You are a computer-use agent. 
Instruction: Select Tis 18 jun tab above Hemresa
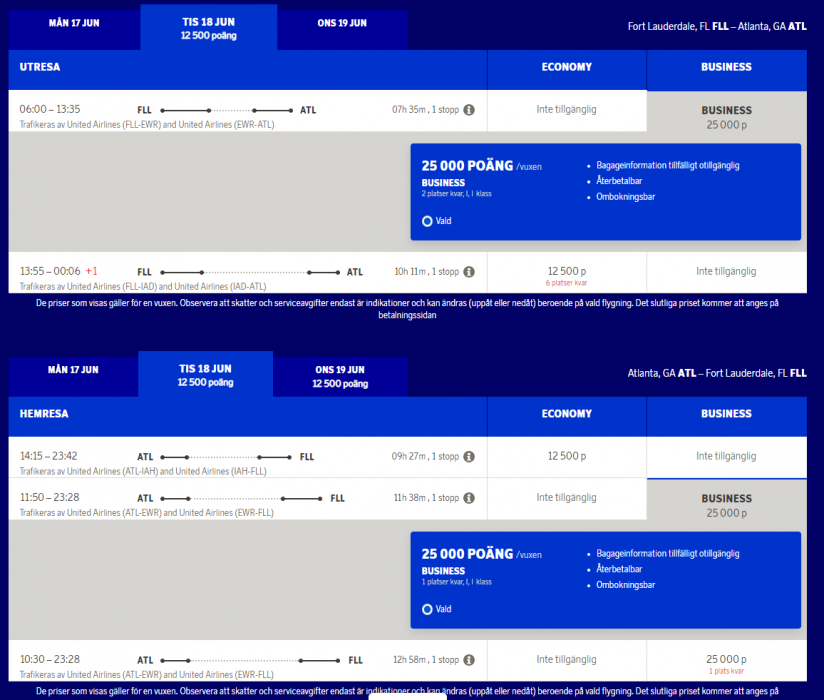click(x=205, y=376)
